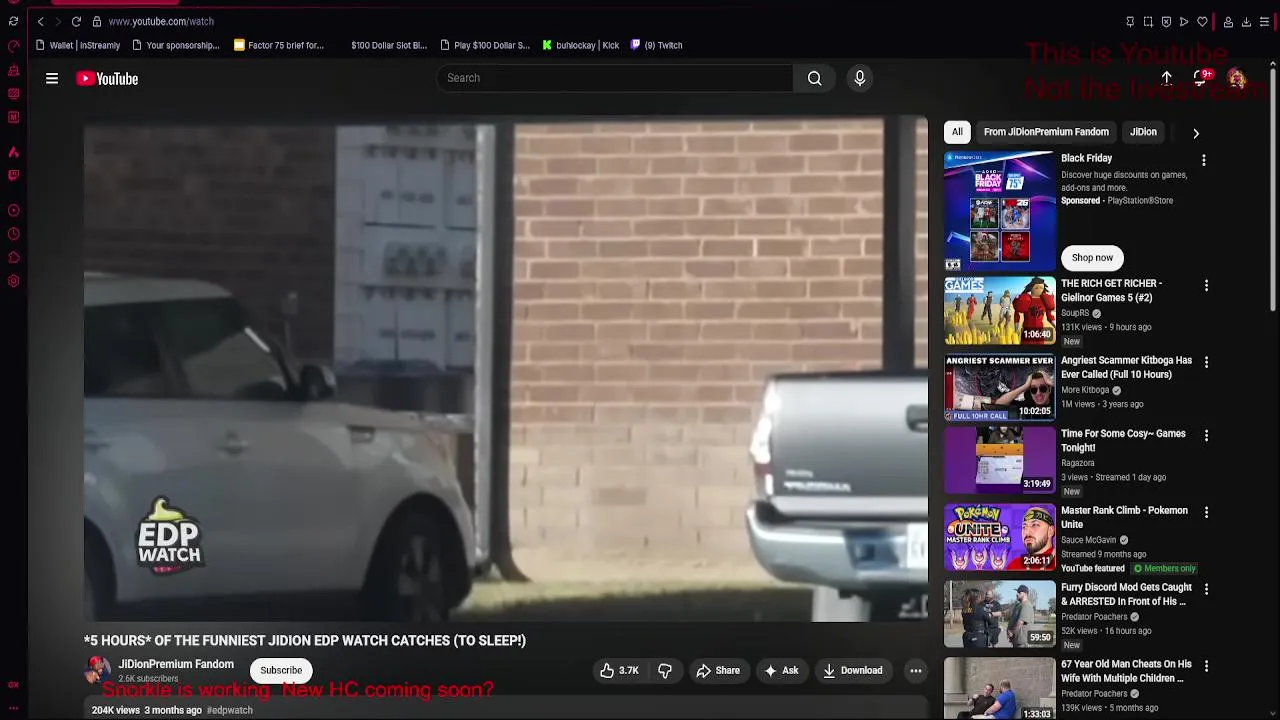Screen dimensions: 1280x720
Task: Open the Twitch icon in browser sidebar
Action: (13, 175)
